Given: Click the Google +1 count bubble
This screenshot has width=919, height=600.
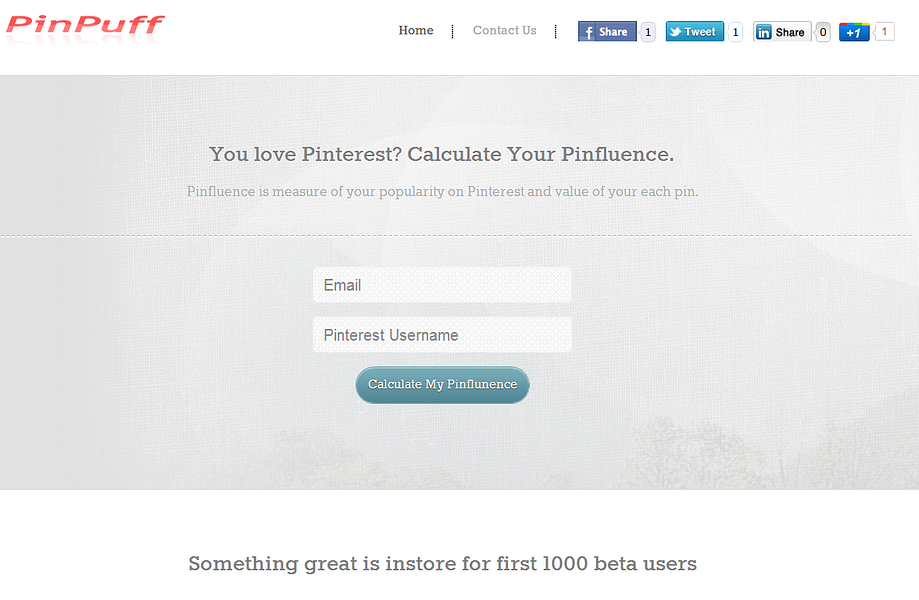Looking at the screenshot, I should click(x=884, y=32).
